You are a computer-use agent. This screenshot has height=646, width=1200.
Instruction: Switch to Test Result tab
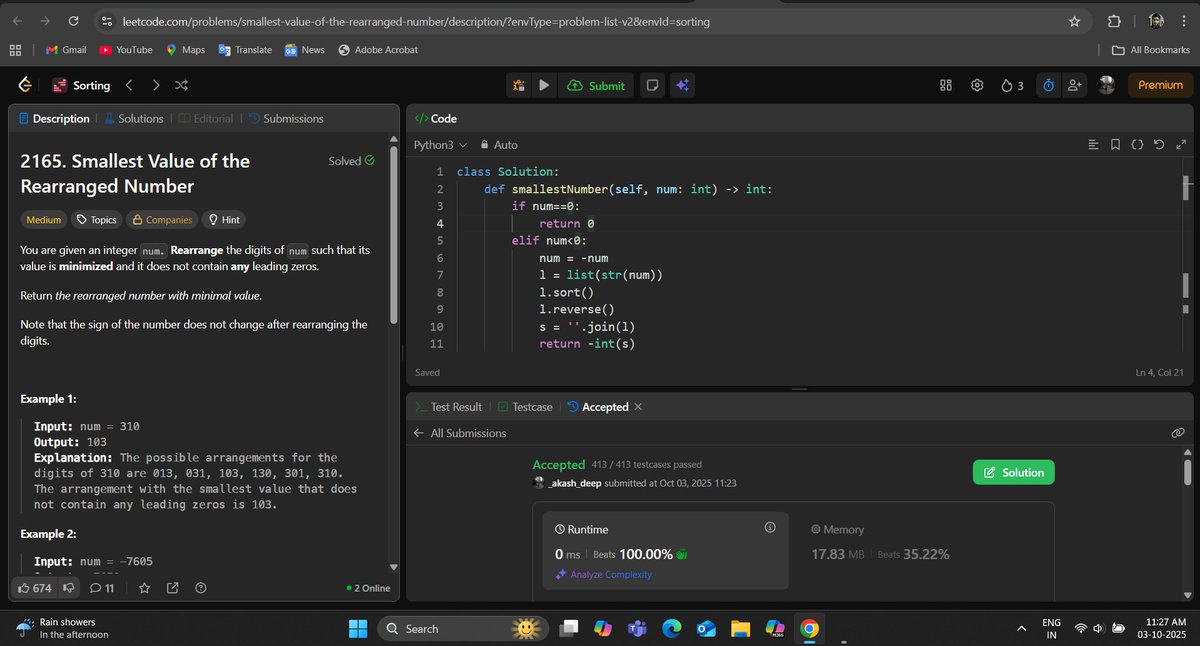(448, 407)
